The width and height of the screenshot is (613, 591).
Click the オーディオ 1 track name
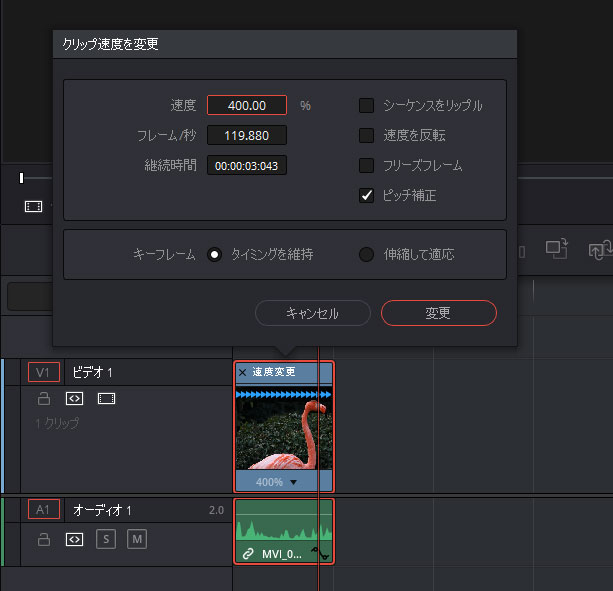[x=102, y=510]
